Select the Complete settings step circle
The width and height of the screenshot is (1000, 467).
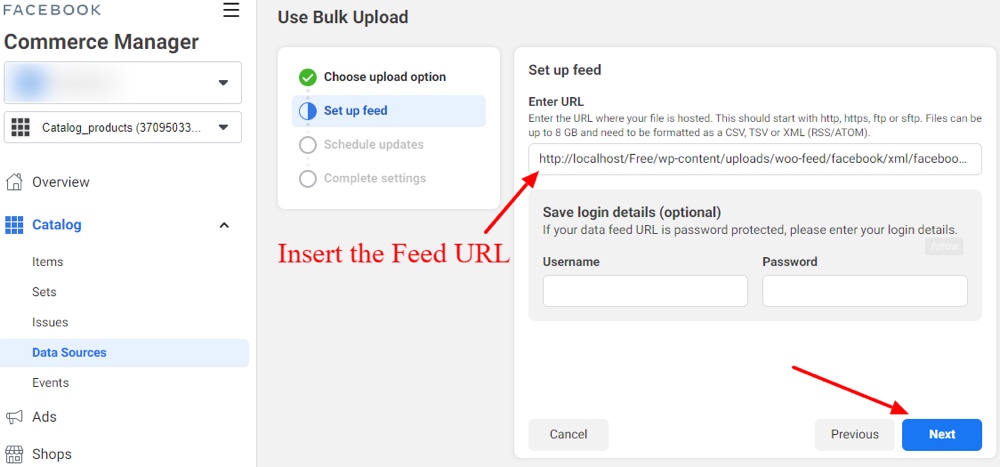coord(308,179)
